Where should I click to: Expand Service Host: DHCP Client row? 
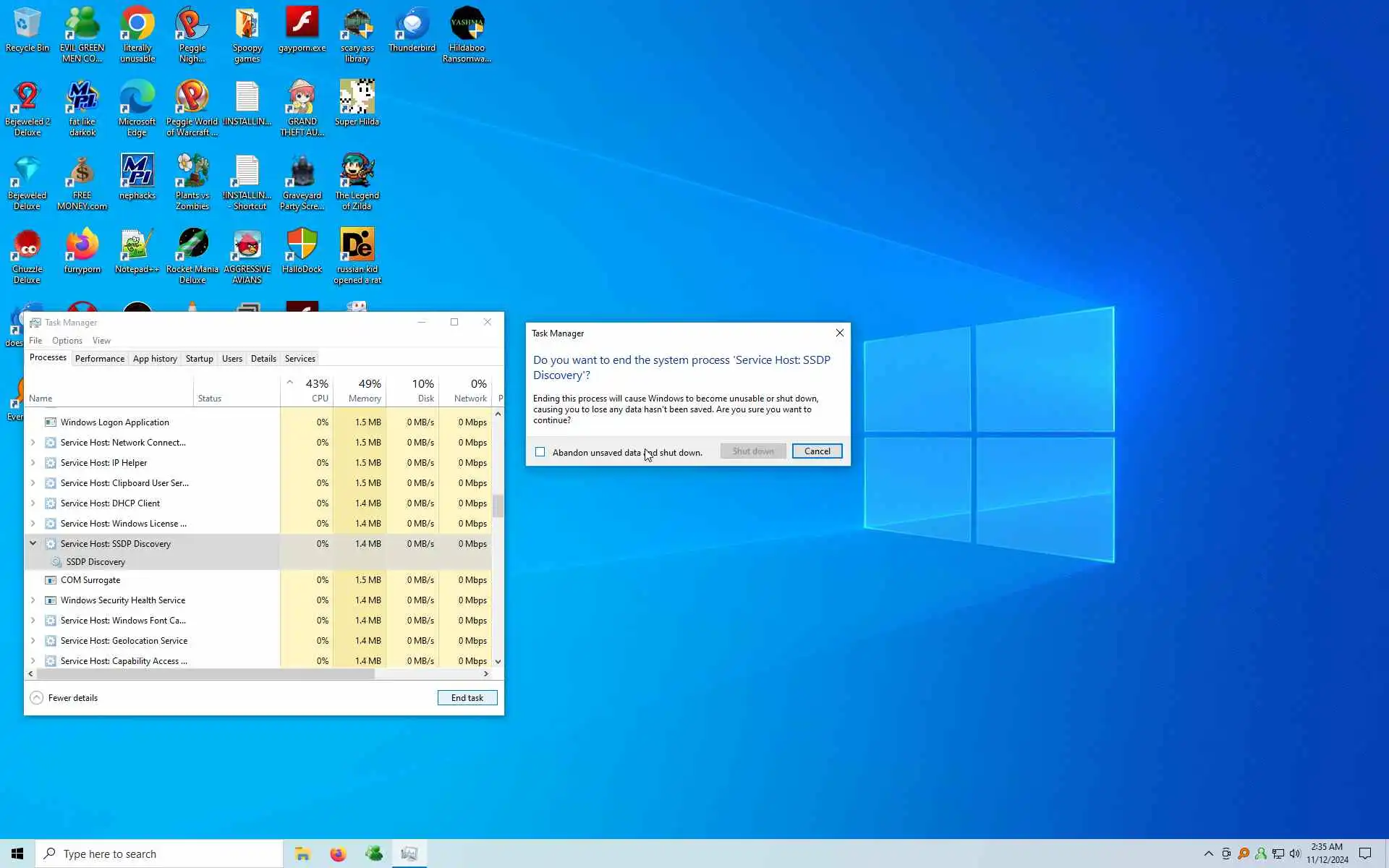[33, 503]
